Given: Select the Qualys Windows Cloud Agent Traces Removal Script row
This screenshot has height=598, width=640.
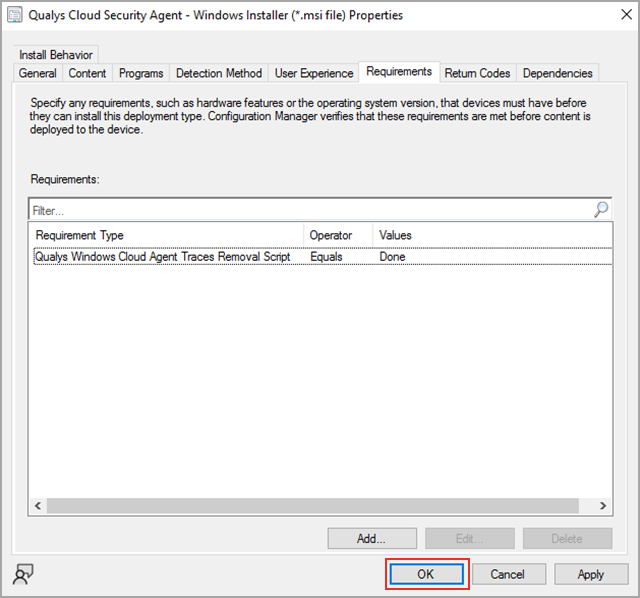Looking at the screenshot, I should click(322, 257).
